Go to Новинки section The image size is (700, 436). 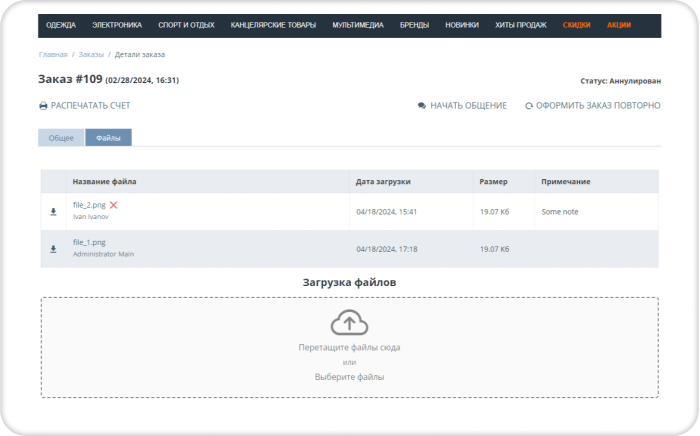pos(462,25)
